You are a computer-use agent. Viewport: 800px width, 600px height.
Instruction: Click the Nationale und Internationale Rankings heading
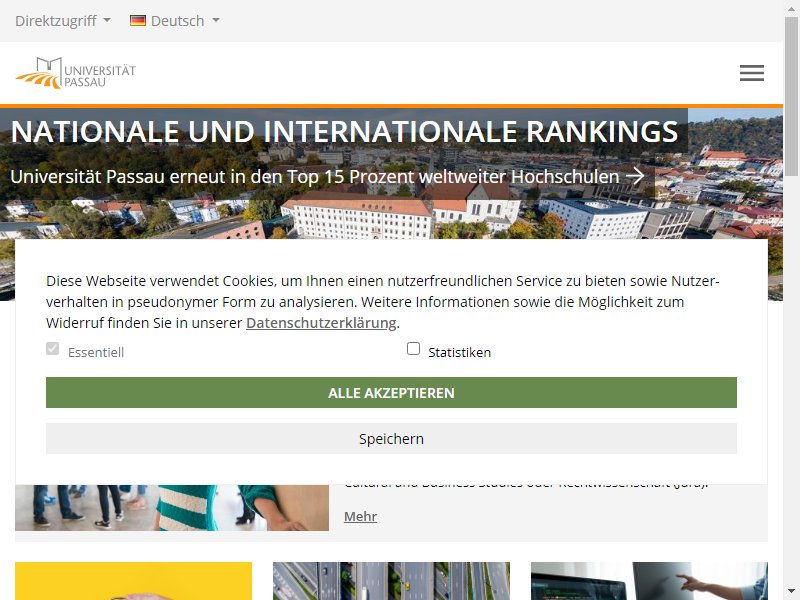pyautogui.click(x=344, y=132)
